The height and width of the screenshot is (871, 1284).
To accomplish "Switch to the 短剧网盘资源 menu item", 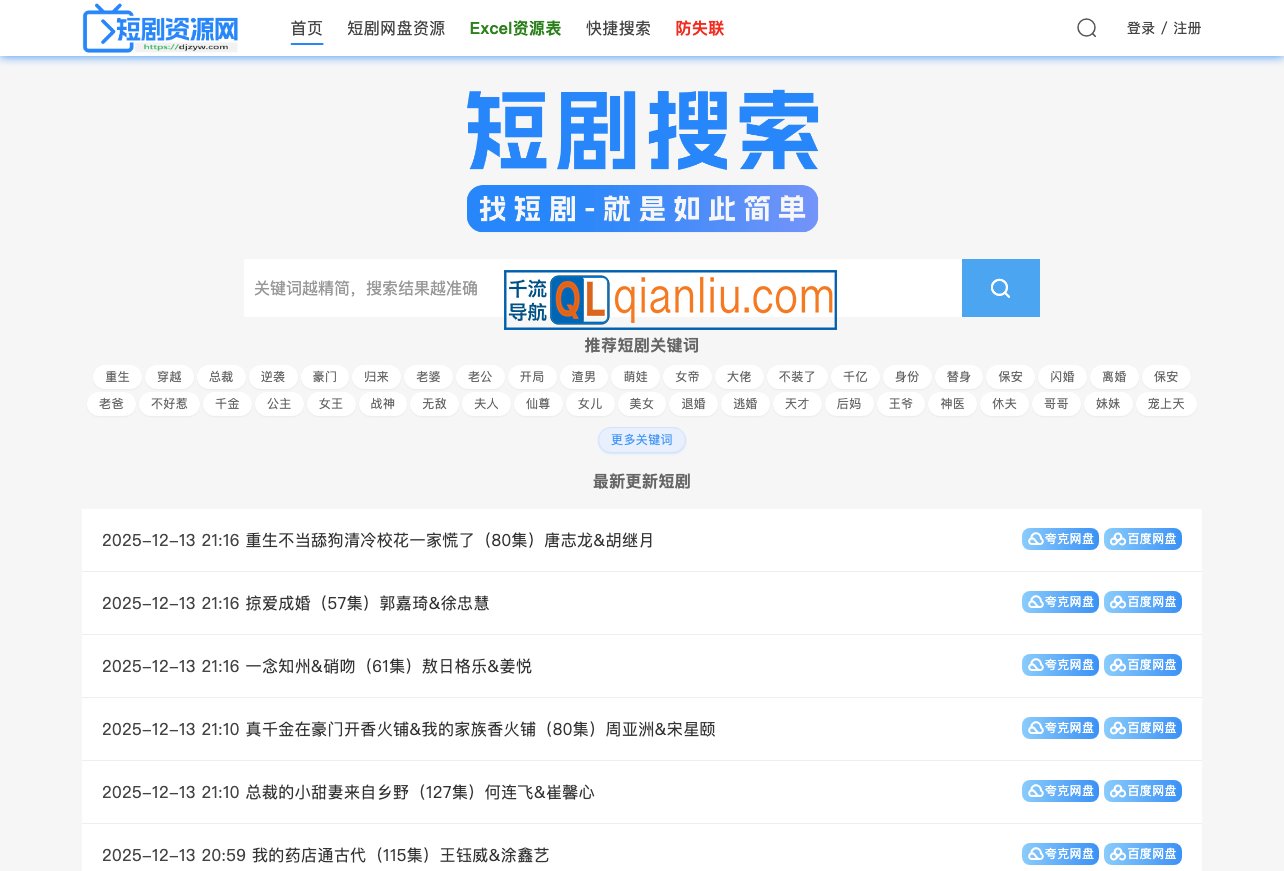I will point(395,28).
